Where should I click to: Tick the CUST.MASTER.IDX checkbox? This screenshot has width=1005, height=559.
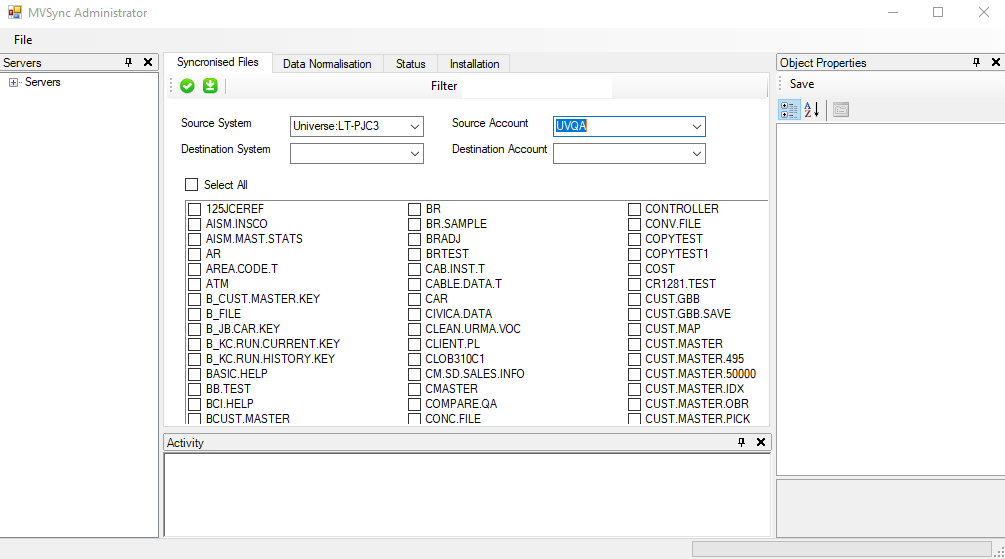pos(635,388)
